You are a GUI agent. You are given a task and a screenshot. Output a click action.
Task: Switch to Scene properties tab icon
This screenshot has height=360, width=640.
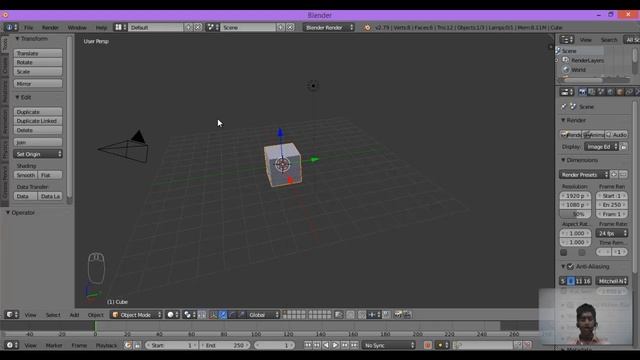(601, 92)
